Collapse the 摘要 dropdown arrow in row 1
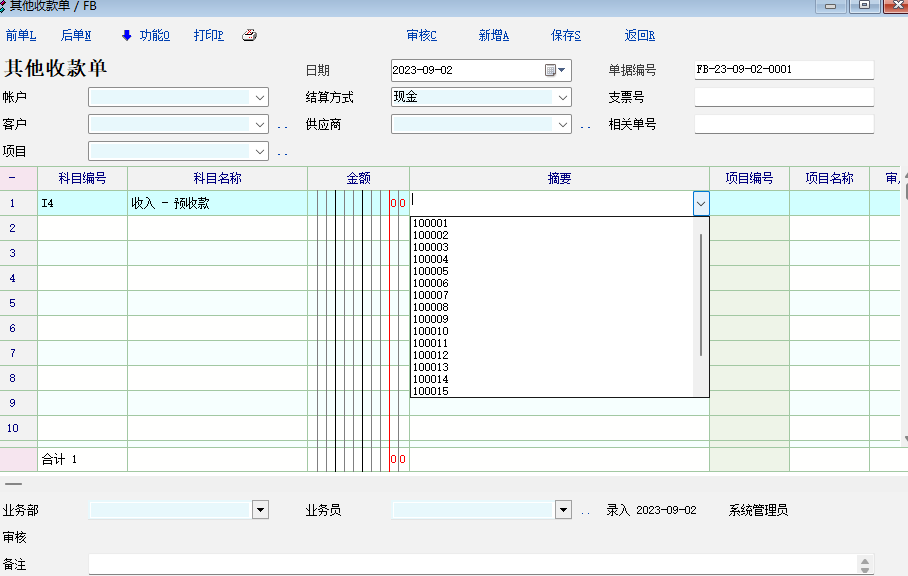The image size is (908, 576). [700, 203]
